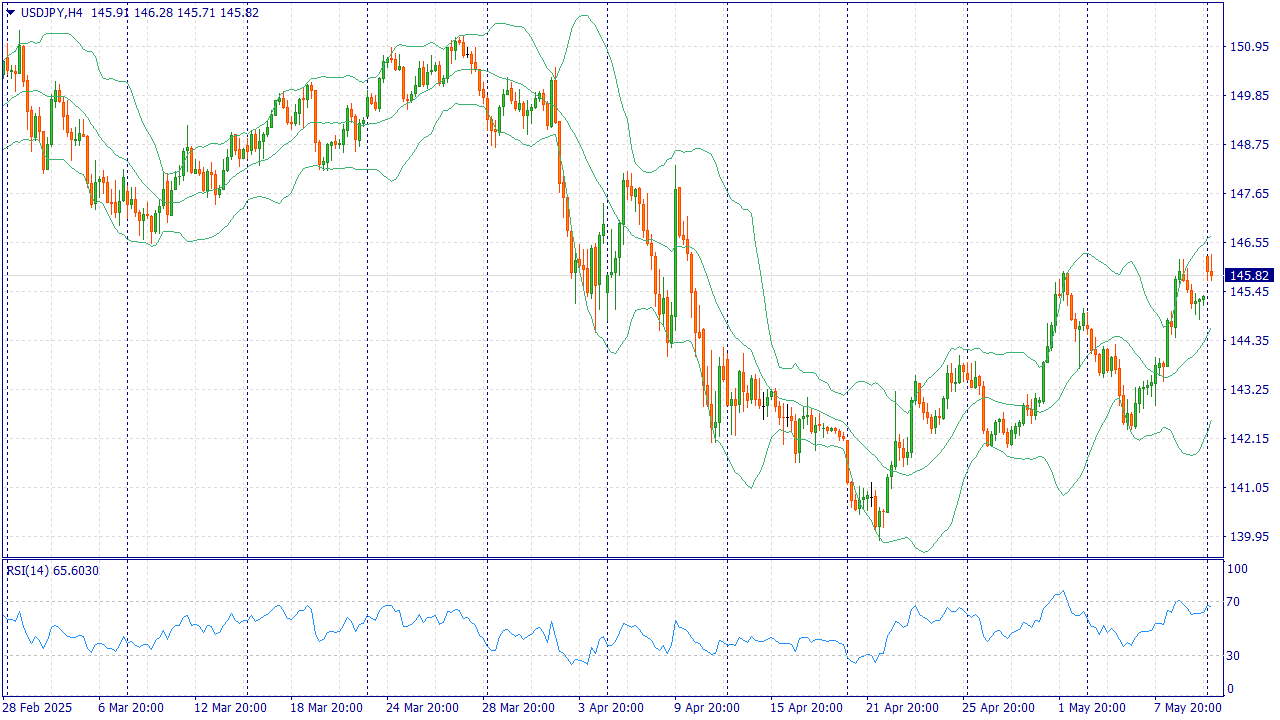1280x720 pixels.
Task: Click the 25 Apr 20:00 time label
Action: 998,708
